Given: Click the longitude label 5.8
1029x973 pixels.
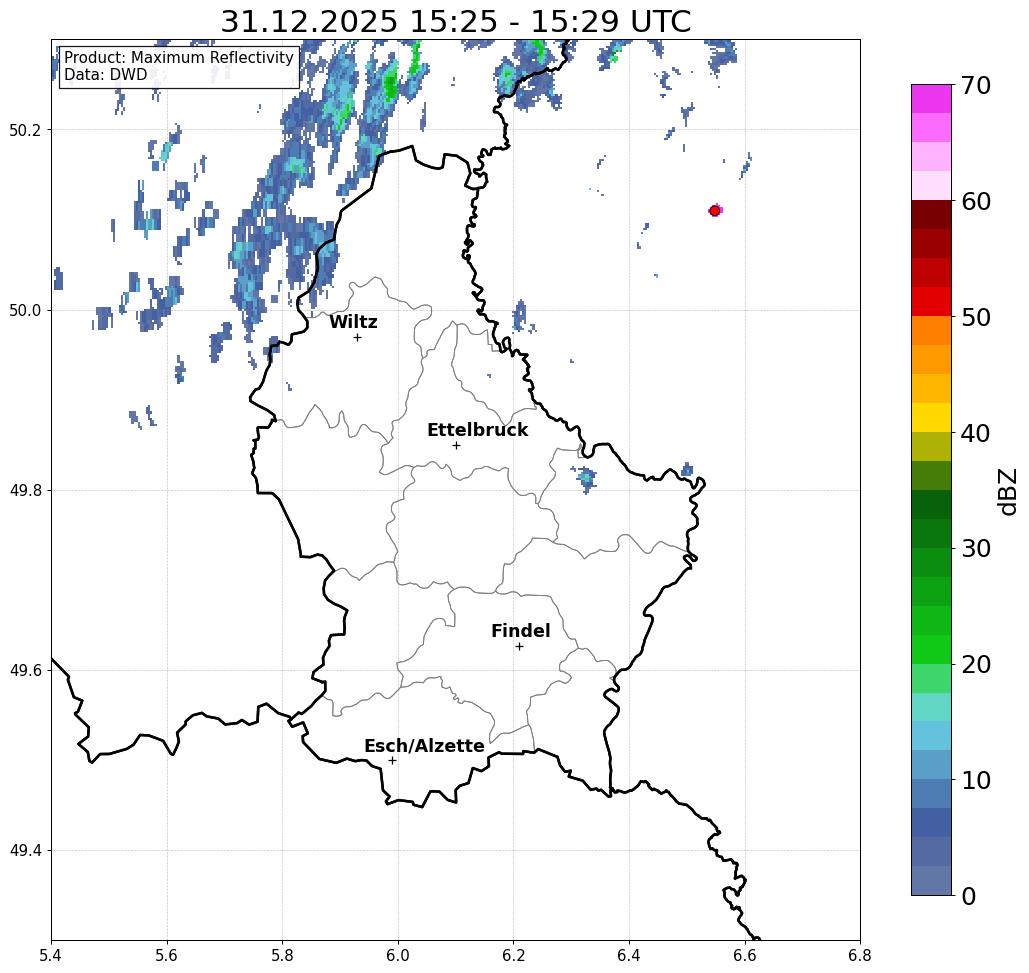Looking at the screenshot, I should click(x=282, y=955).
